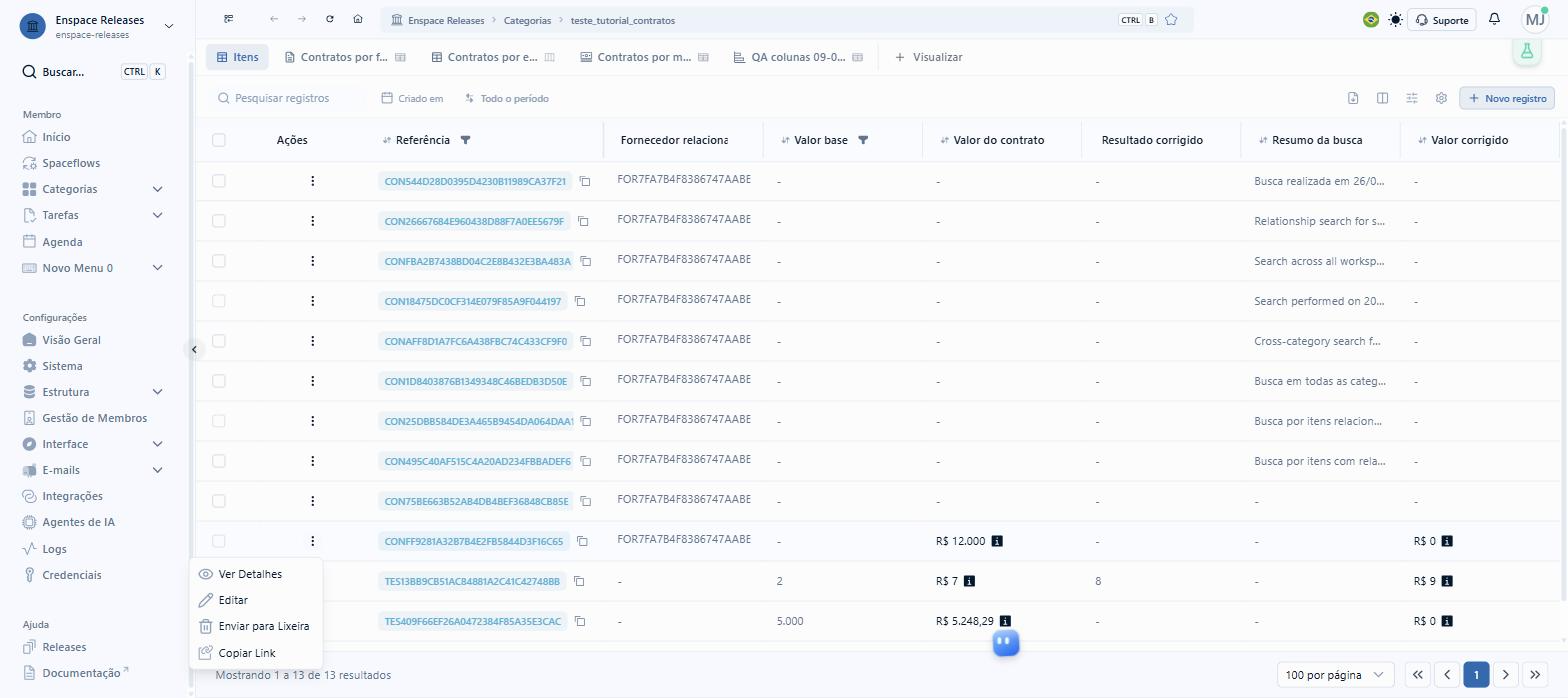This screenshot has width=1568, height=698.
Task: Open the green lab flask icon
Action: coord(1526,51)
